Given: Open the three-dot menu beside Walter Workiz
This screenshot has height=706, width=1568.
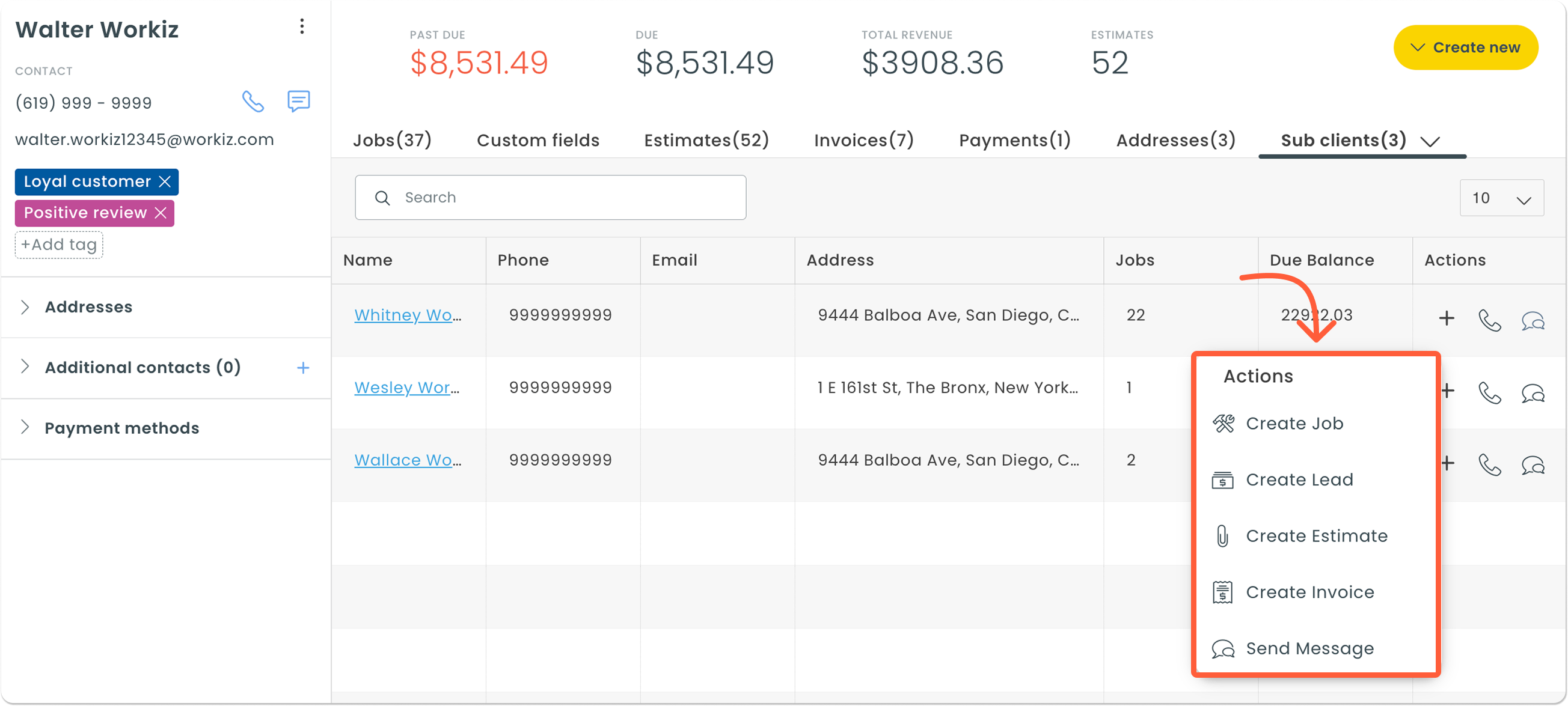Looking at the screenshot, I should 302,26.
